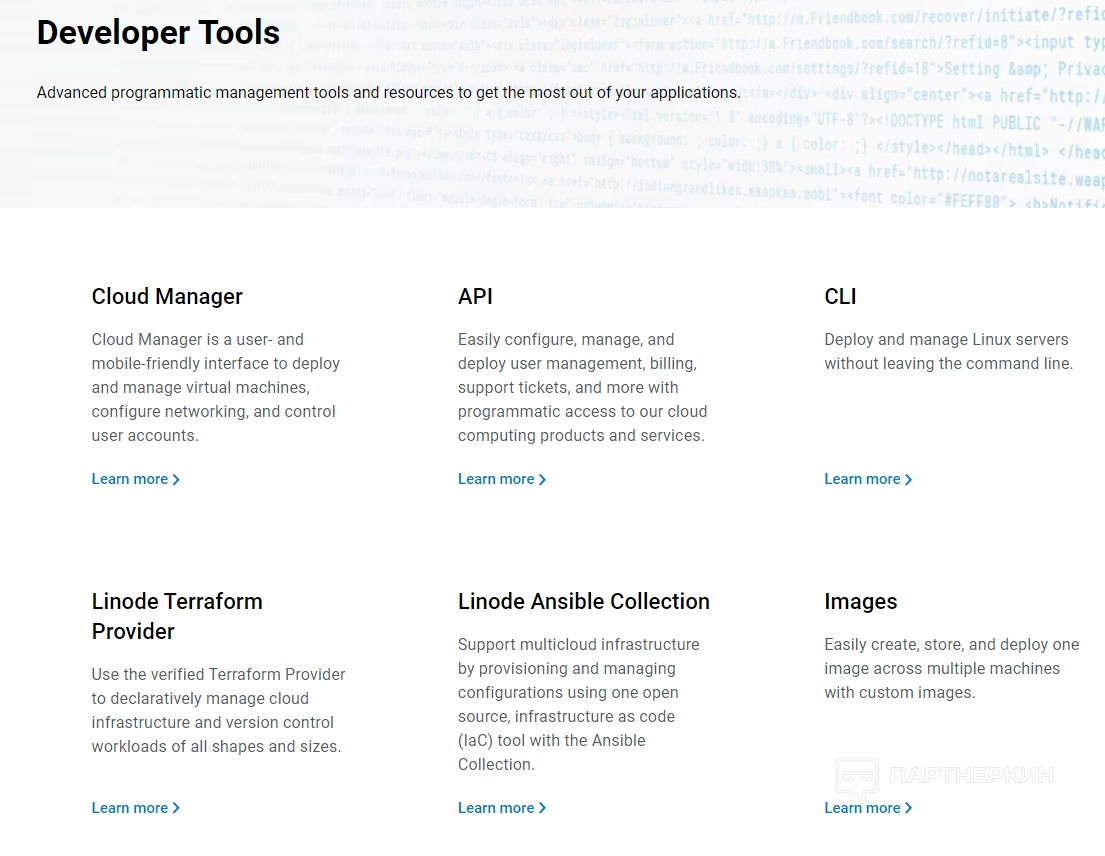Click the 'Easily configure, manage, and' API description
Screen dimensions: 1105x856
582,387
